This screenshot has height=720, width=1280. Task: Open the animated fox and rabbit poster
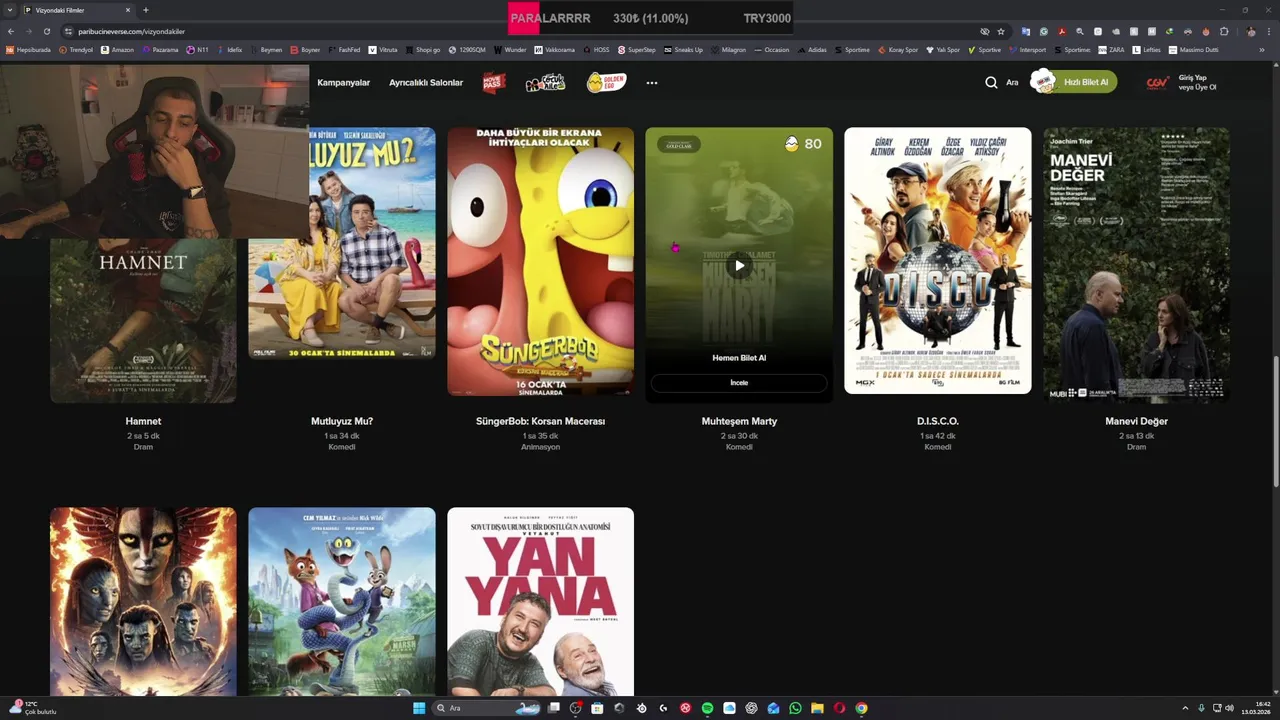342,601
